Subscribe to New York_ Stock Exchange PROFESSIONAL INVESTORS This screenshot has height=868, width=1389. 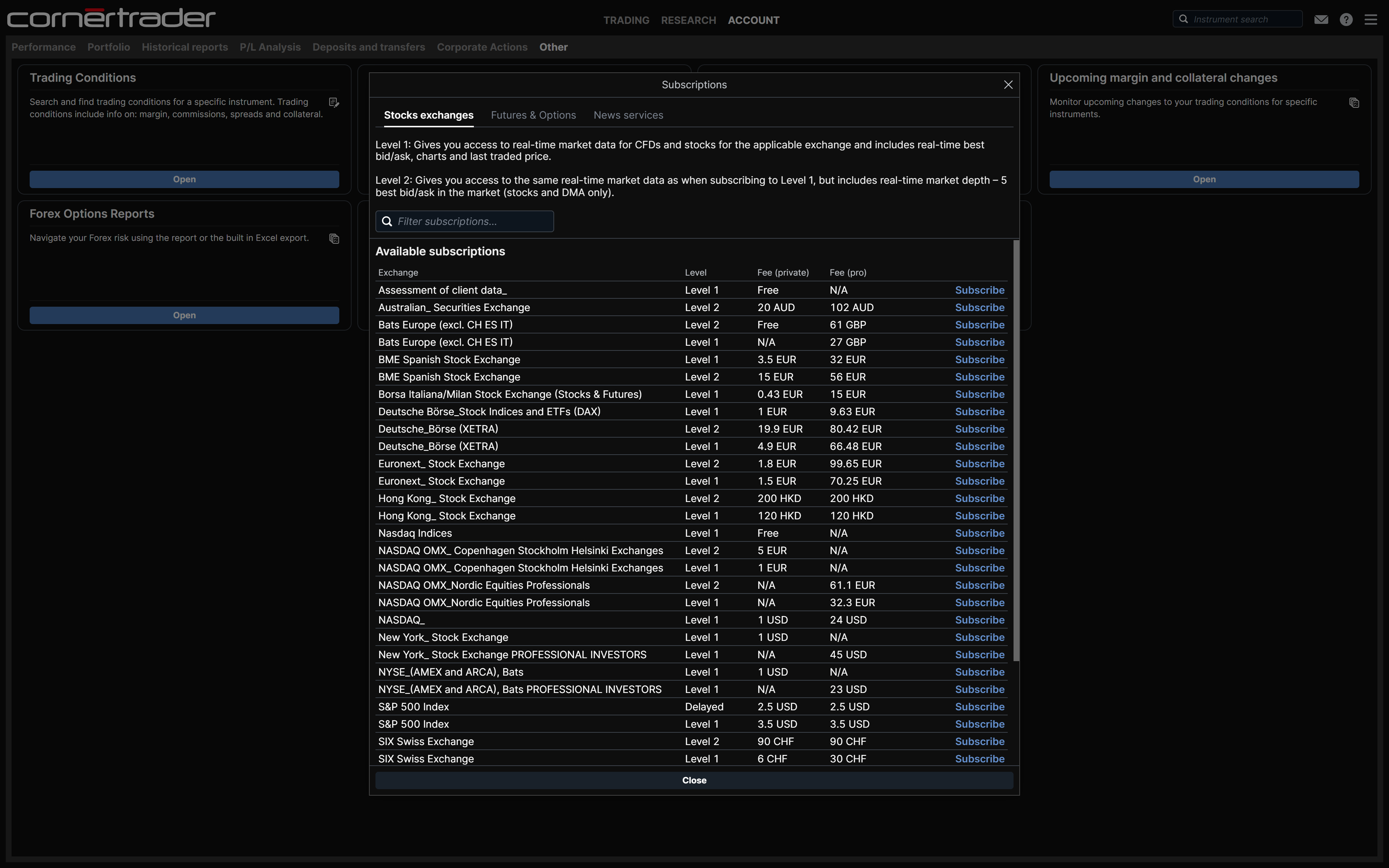(979, 655)
